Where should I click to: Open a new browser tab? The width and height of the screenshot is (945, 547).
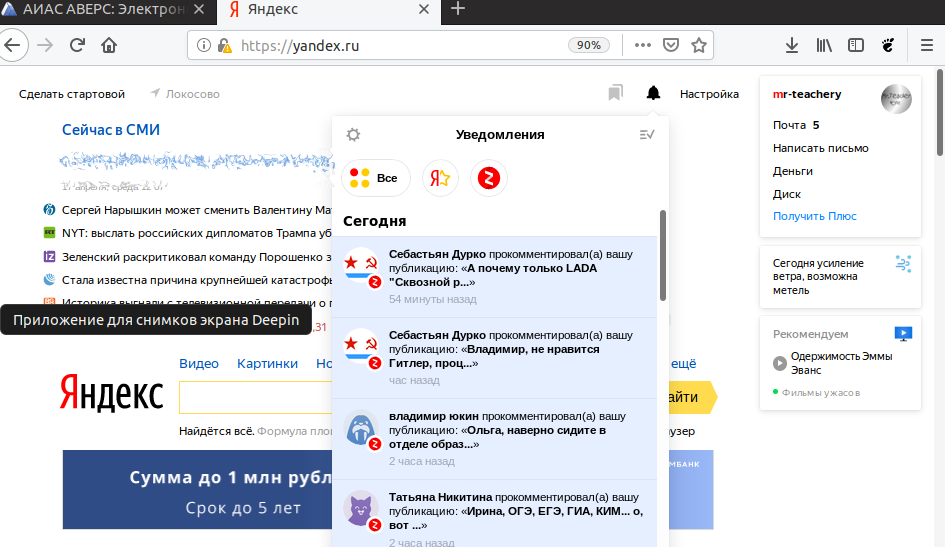coord(458,9)
